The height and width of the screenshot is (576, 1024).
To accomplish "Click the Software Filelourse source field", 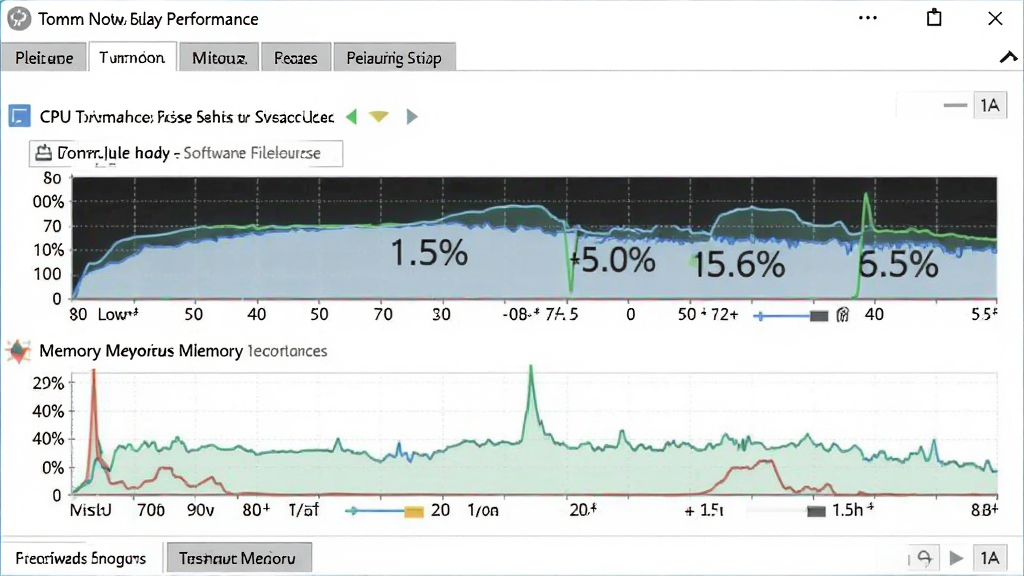I will click(186, 153).
